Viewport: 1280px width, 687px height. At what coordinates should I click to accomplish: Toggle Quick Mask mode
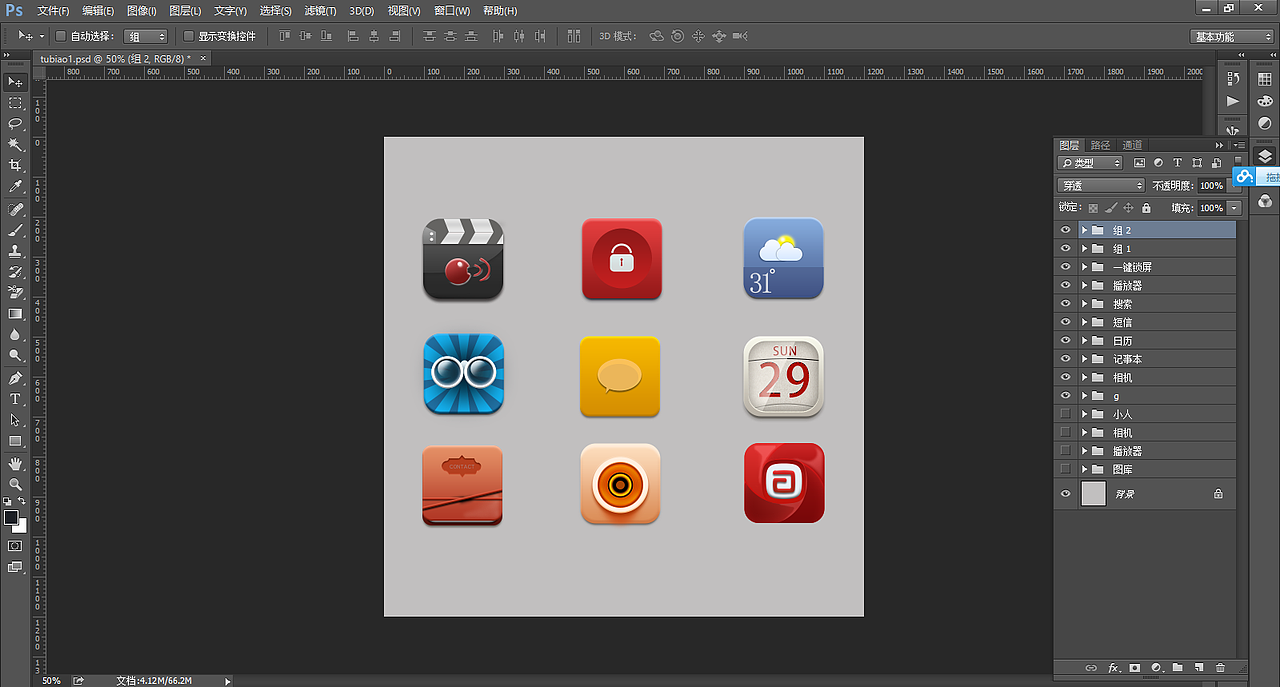[x=15, y=546]
